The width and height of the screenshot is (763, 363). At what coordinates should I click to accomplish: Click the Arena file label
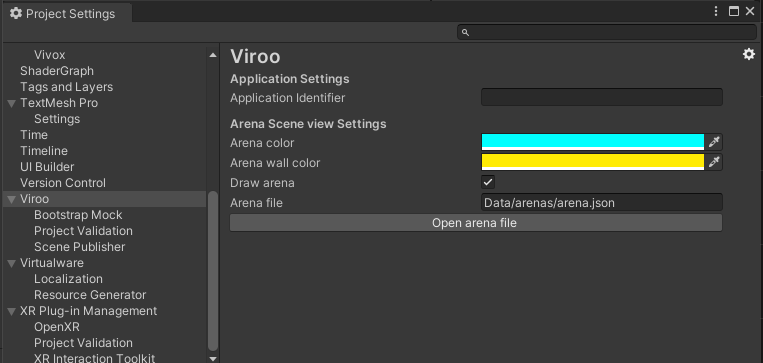[256, 202]
